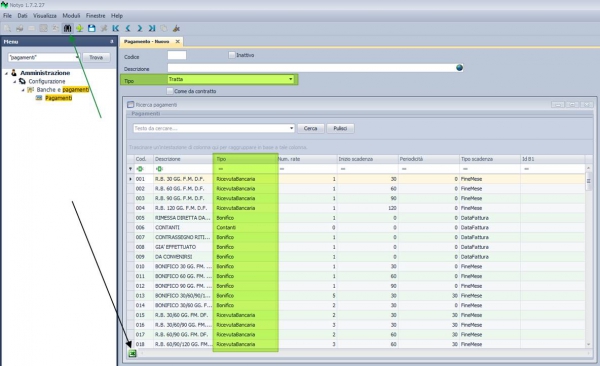Collapse the Amministrazione tree node
The image size is (600, 366).
pos(7,73)
